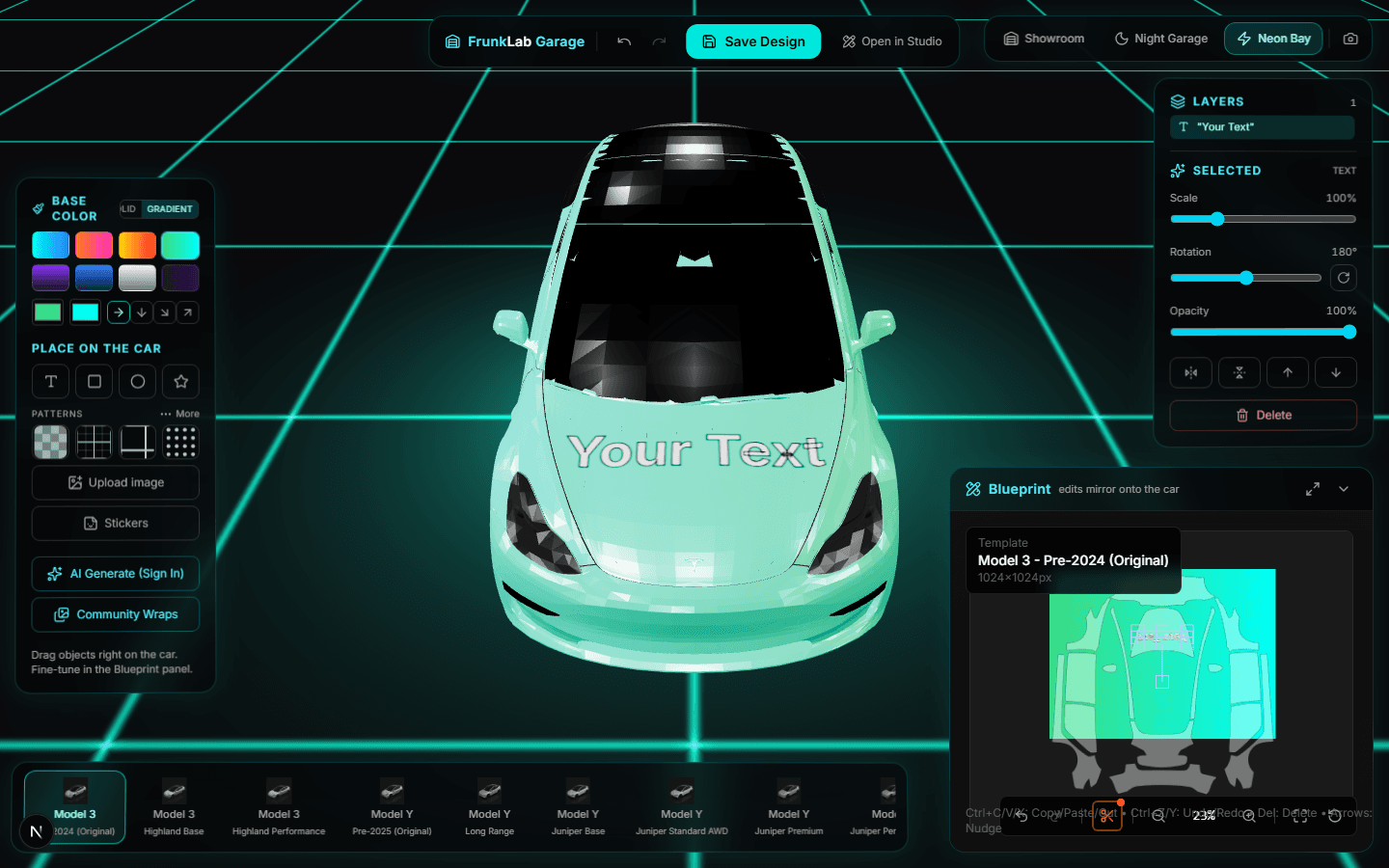The height and width of the screenshot is (868, 1389).
Task: Flip selected text horizontally
Action: pos(1191,372)
